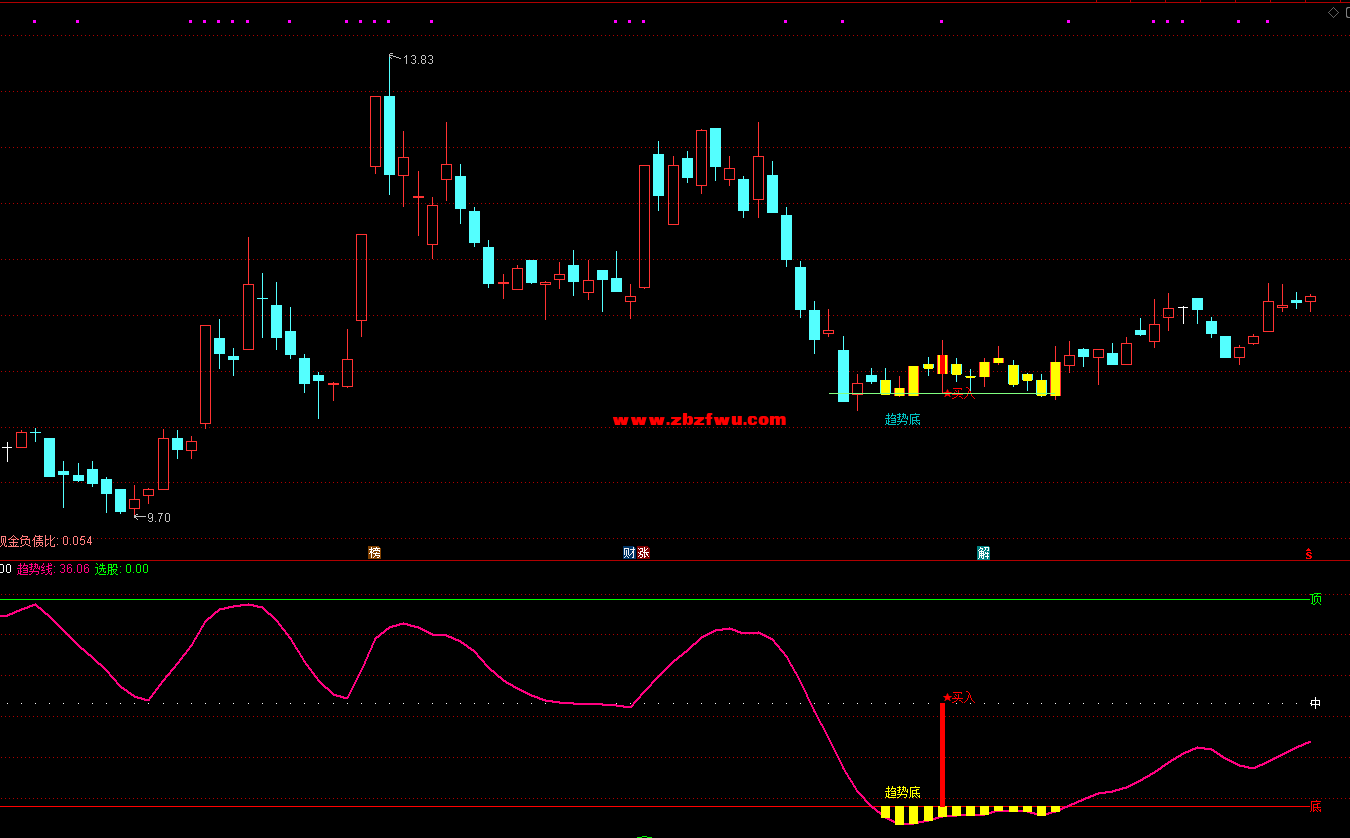Click the red 涨 marker icon
The height and width of the screenshot is (838, 1350).
pos(643,553)
